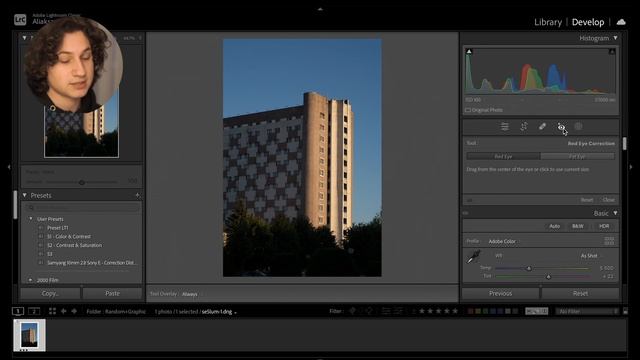Image resolution: width=640 pixels, height=360 pixels.
Task: Switch to the Library module
Action: point(548,22)
